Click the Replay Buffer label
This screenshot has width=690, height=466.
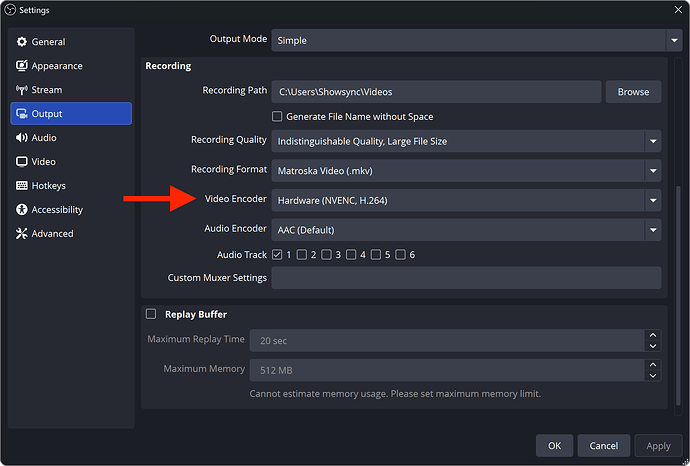pos(196,314)
